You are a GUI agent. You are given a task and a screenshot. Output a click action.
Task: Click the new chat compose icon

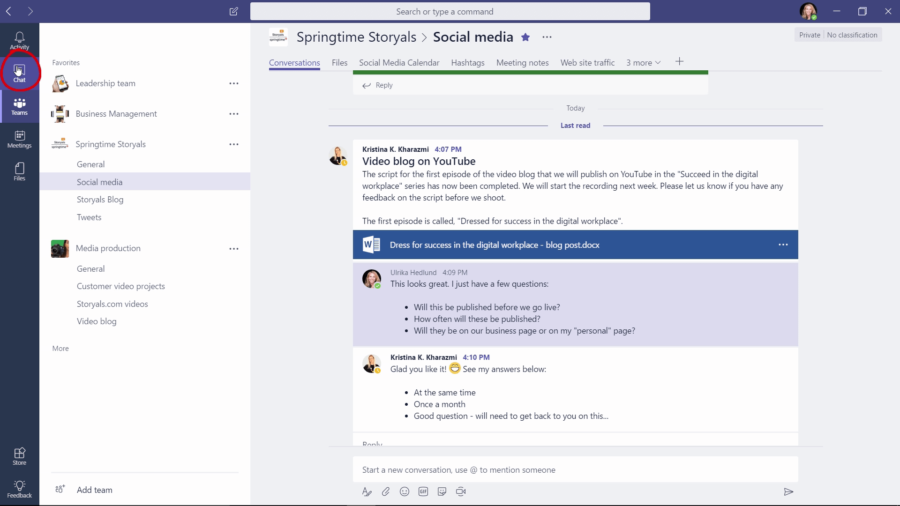[233, 11]
